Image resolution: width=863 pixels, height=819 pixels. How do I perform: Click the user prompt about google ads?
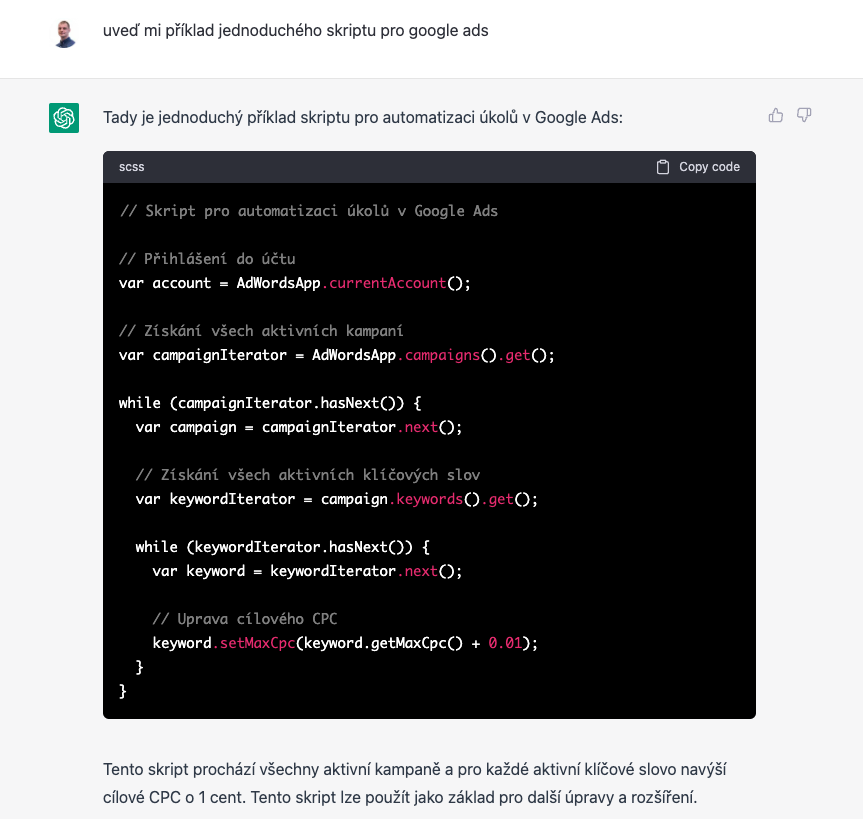[296, 31]
